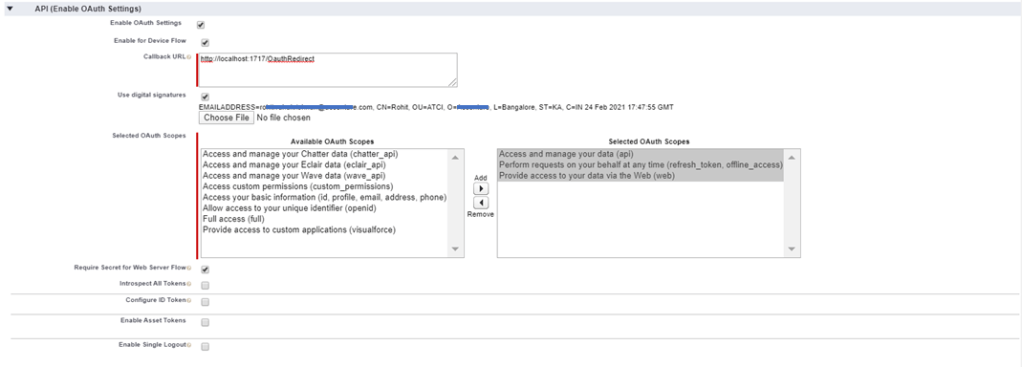Image resolution: width=1022 pixels, height=367 pixels.
Task: Select Access and manage your Chatter data scope
Action: click(x=300, y=154)
